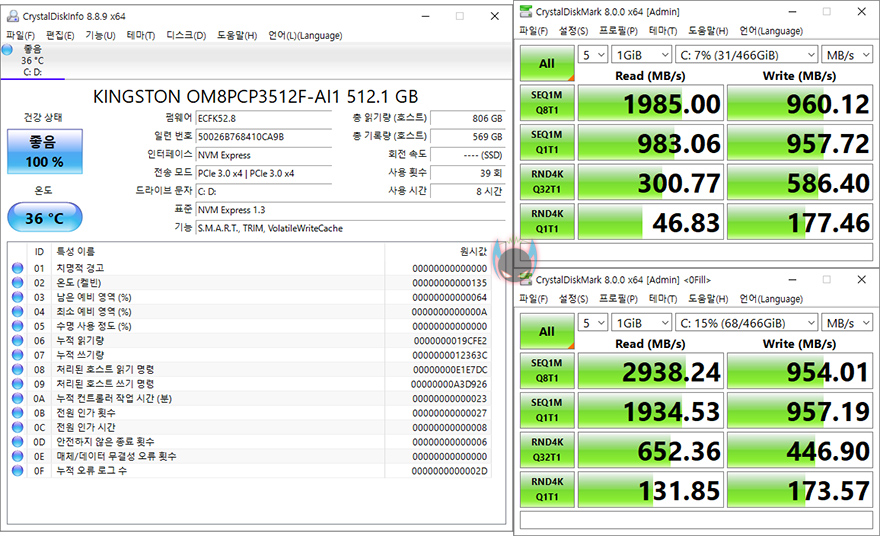880x536 pixels.
Task: Open 도움말(H) menu in CrystalDiskInfo
Action: [237, 35]
